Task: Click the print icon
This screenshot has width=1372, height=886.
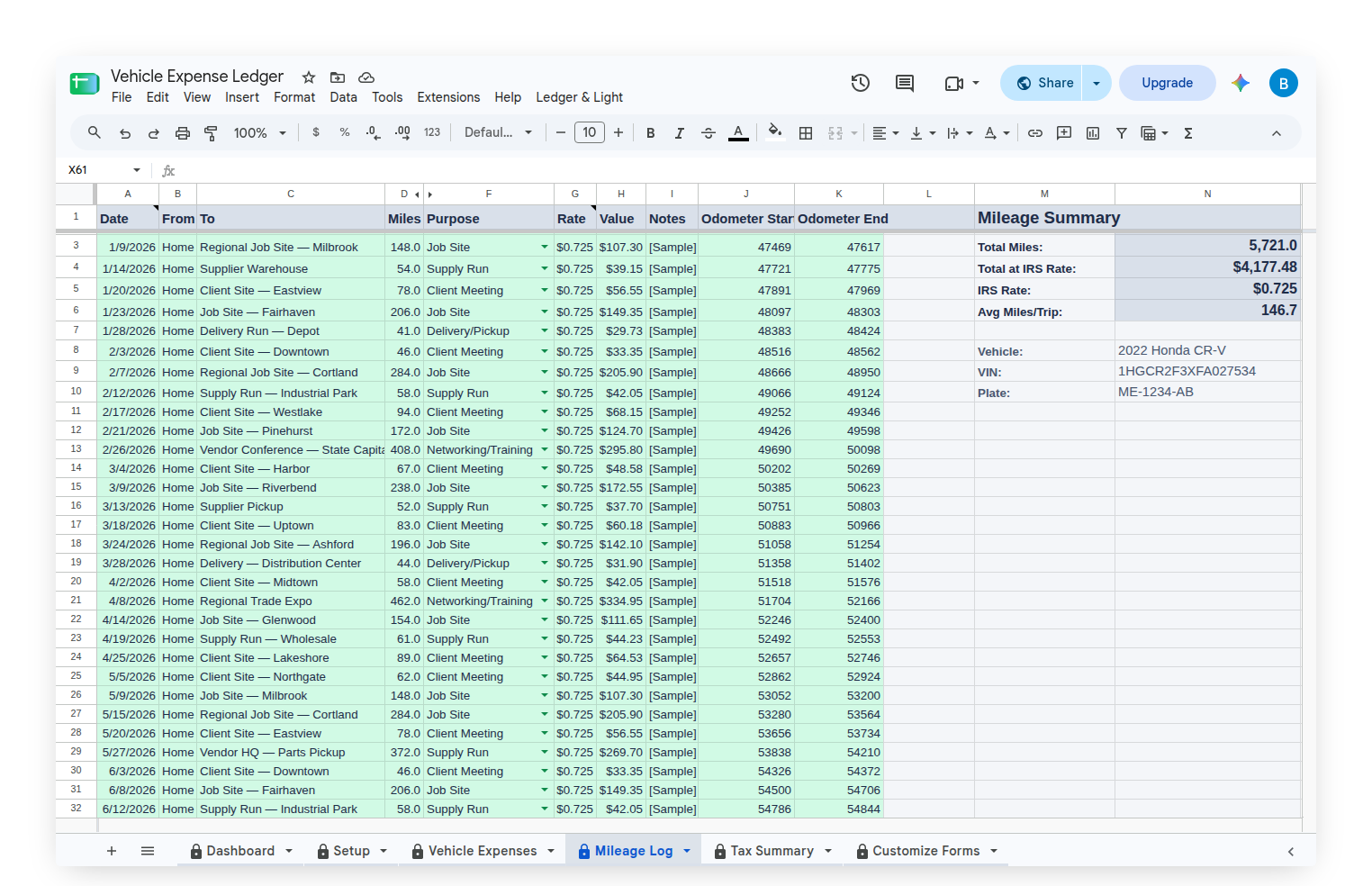Action: (183, 133)
